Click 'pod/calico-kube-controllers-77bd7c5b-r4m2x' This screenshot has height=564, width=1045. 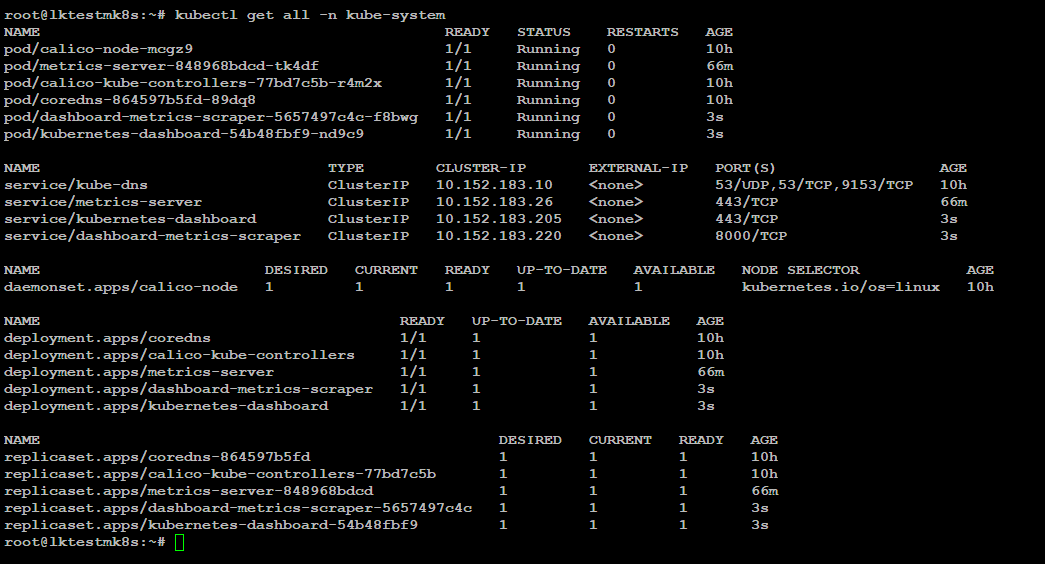[193, 83]
